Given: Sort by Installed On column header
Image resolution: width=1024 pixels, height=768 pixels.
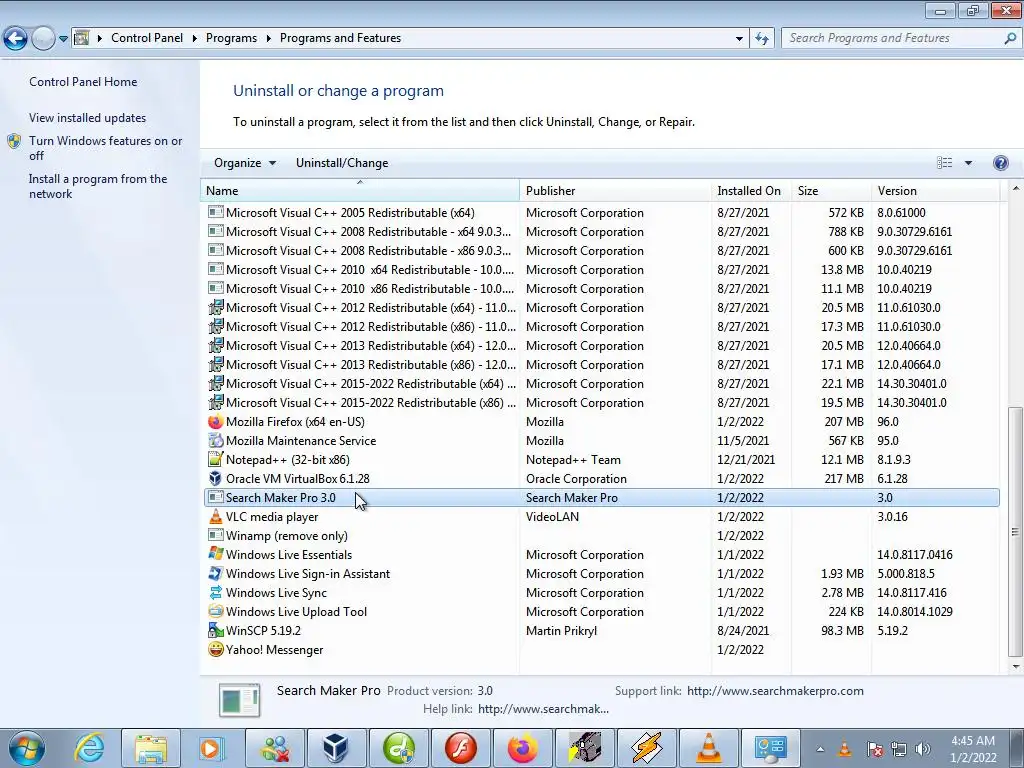Looking at the screenshot, I should tap(751, 191).
